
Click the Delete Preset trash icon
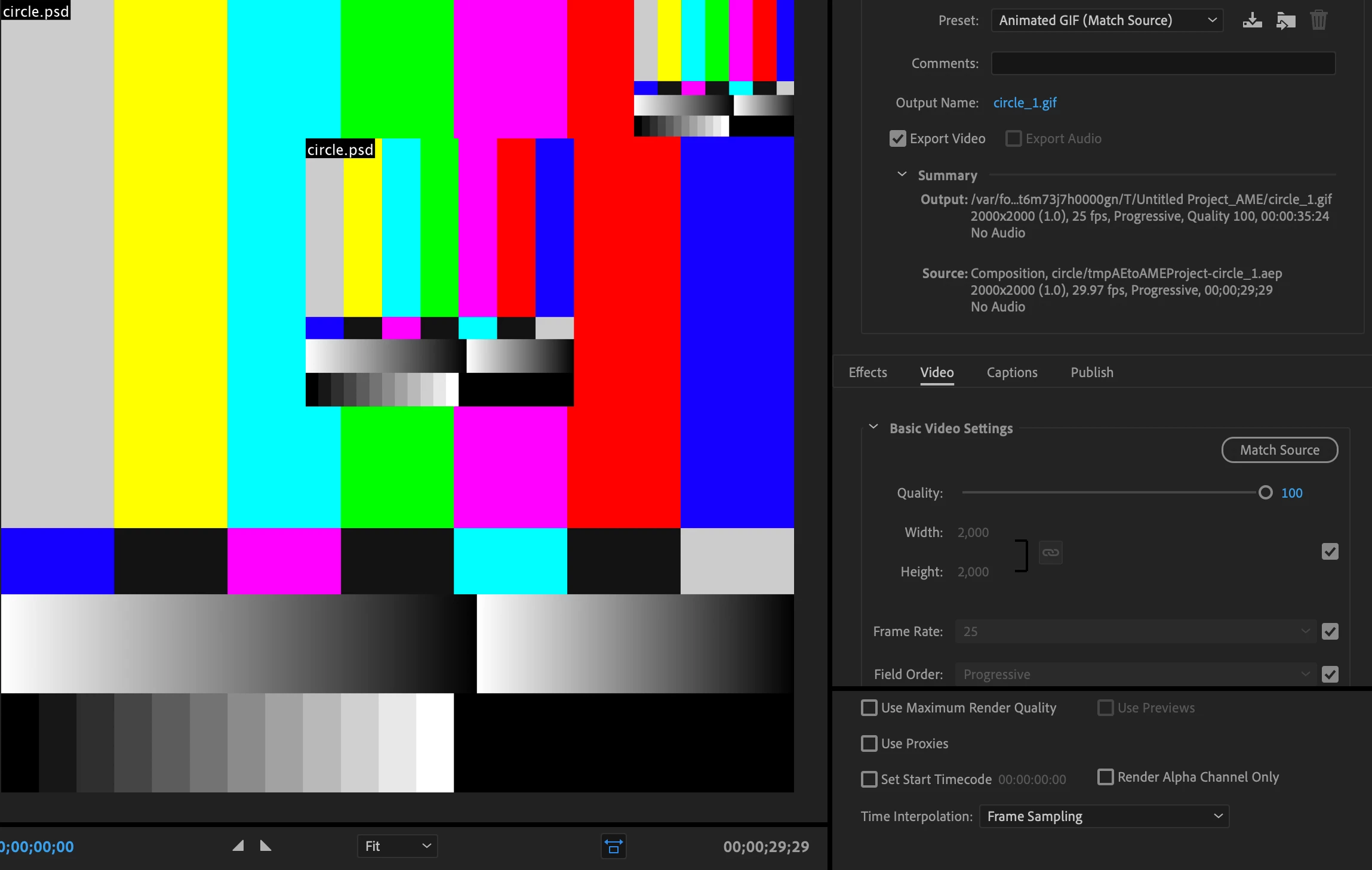(x=1318, y=20)
